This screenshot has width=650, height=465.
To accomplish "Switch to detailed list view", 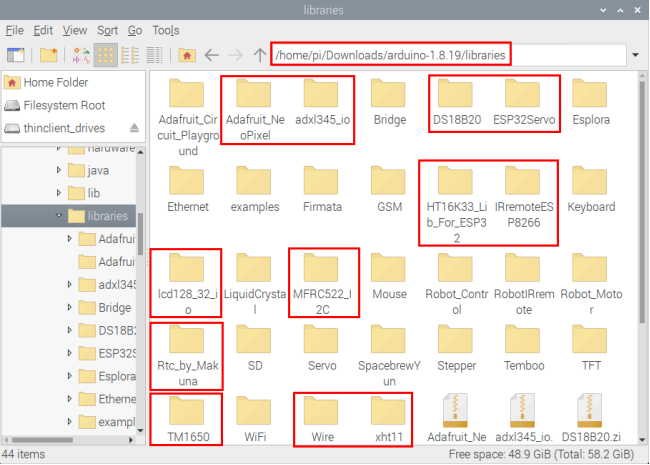I will click(154, 55).
